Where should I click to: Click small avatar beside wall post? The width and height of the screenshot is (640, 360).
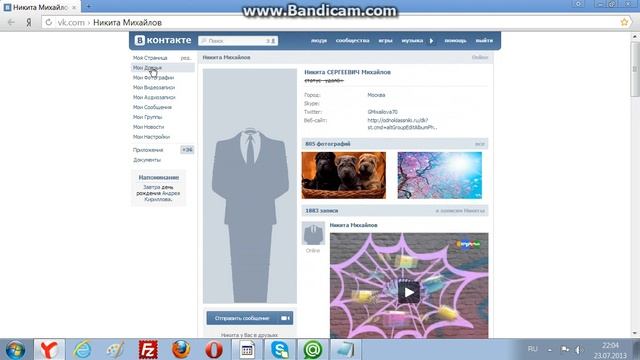tap(313, 233)
